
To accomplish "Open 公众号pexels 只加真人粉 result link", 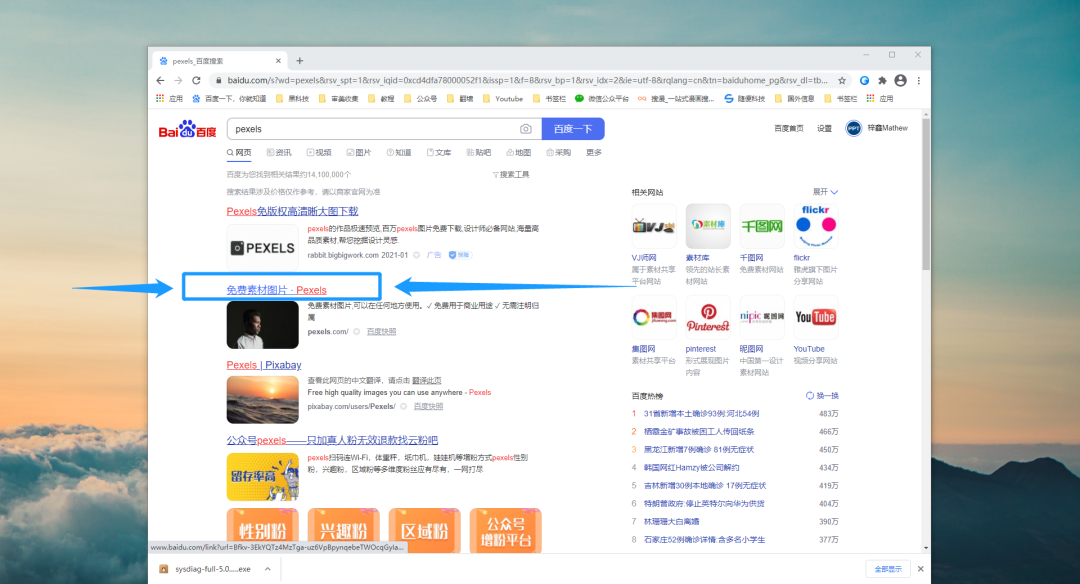I will pos(332,440).
